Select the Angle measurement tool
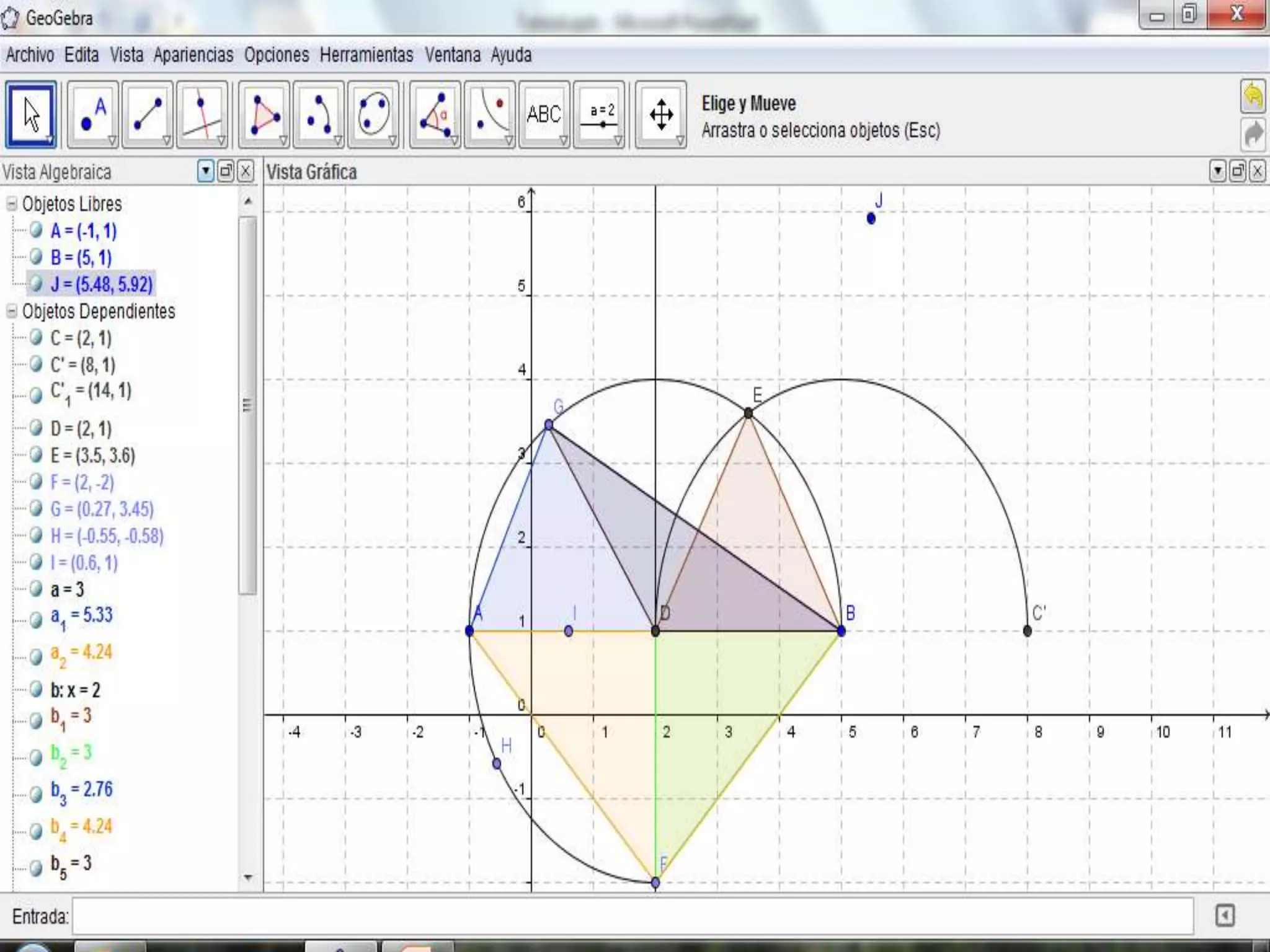The width and height of the screenshot is (1270, 952). click(435, 115)
